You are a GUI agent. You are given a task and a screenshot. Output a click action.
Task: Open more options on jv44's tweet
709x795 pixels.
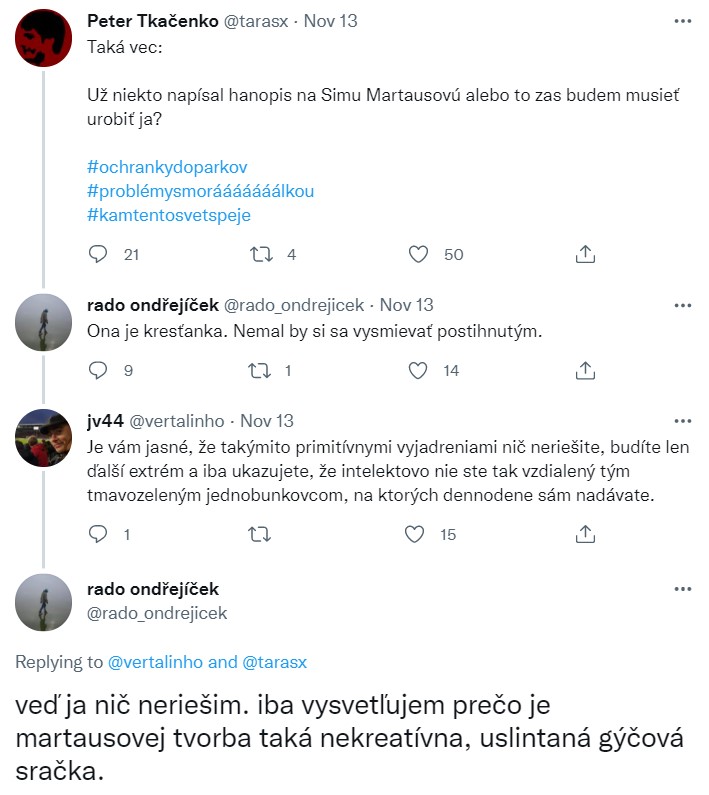pos(682,421)
